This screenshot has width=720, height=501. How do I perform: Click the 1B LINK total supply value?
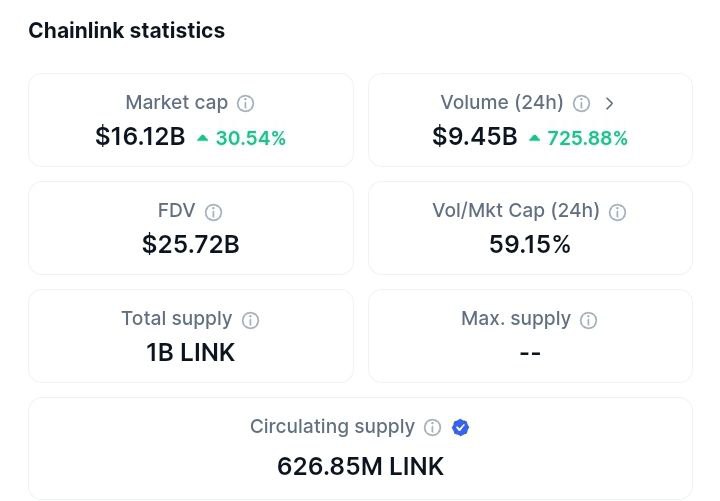tap(190, 352)
